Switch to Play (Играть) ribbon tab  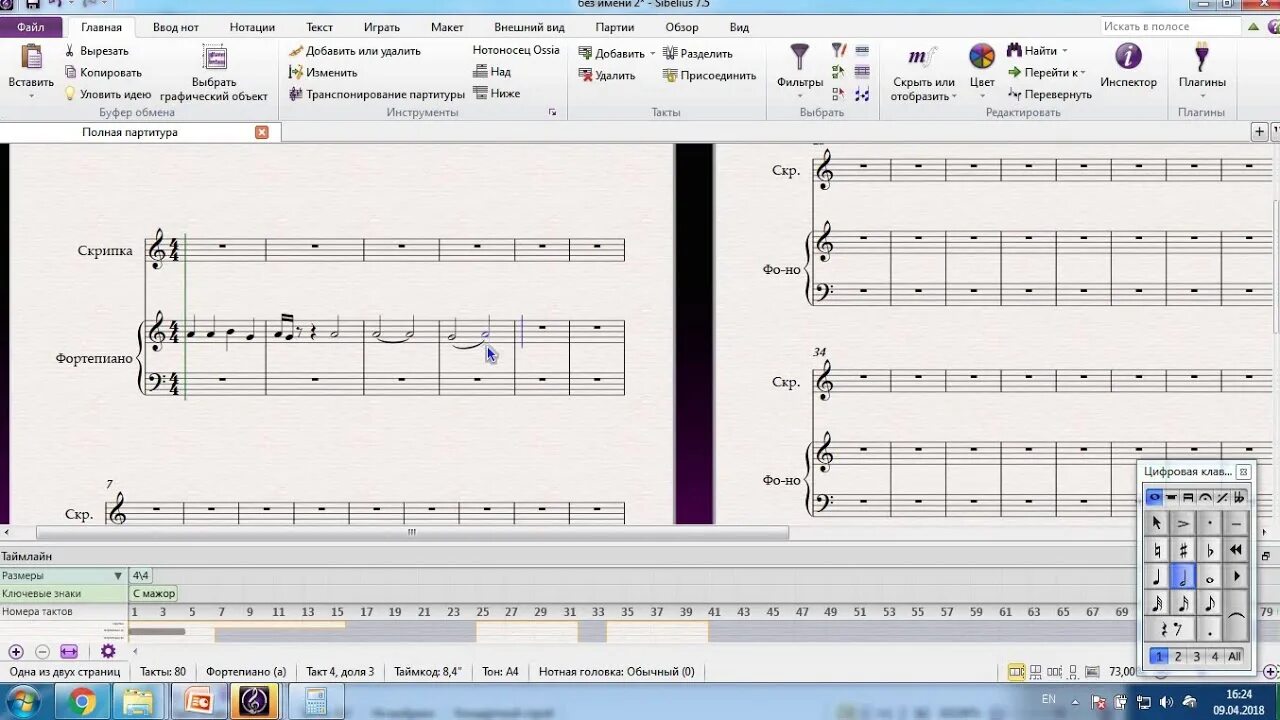point(382,27)
